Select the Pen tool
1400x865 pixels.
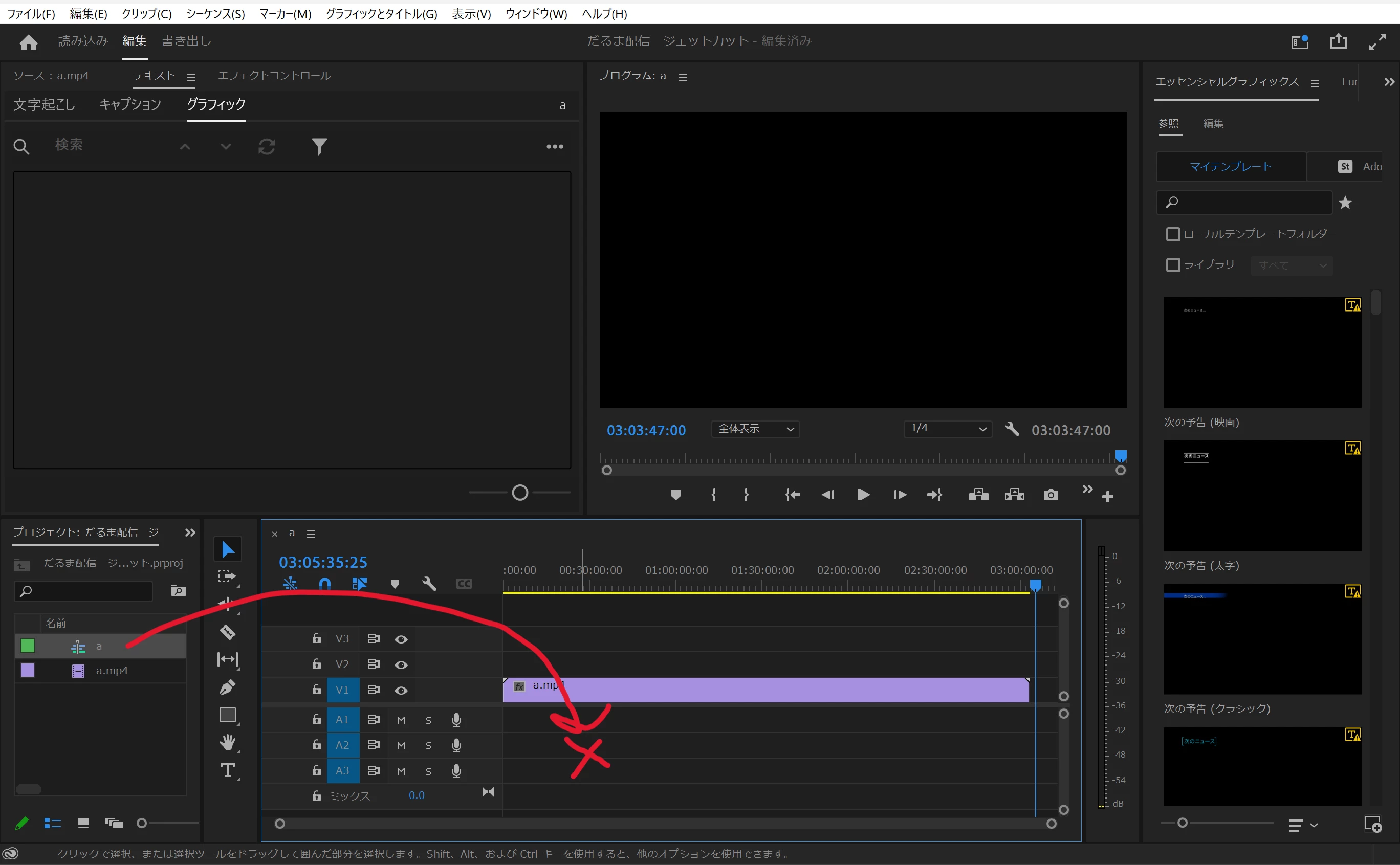(x=227, y=686)
